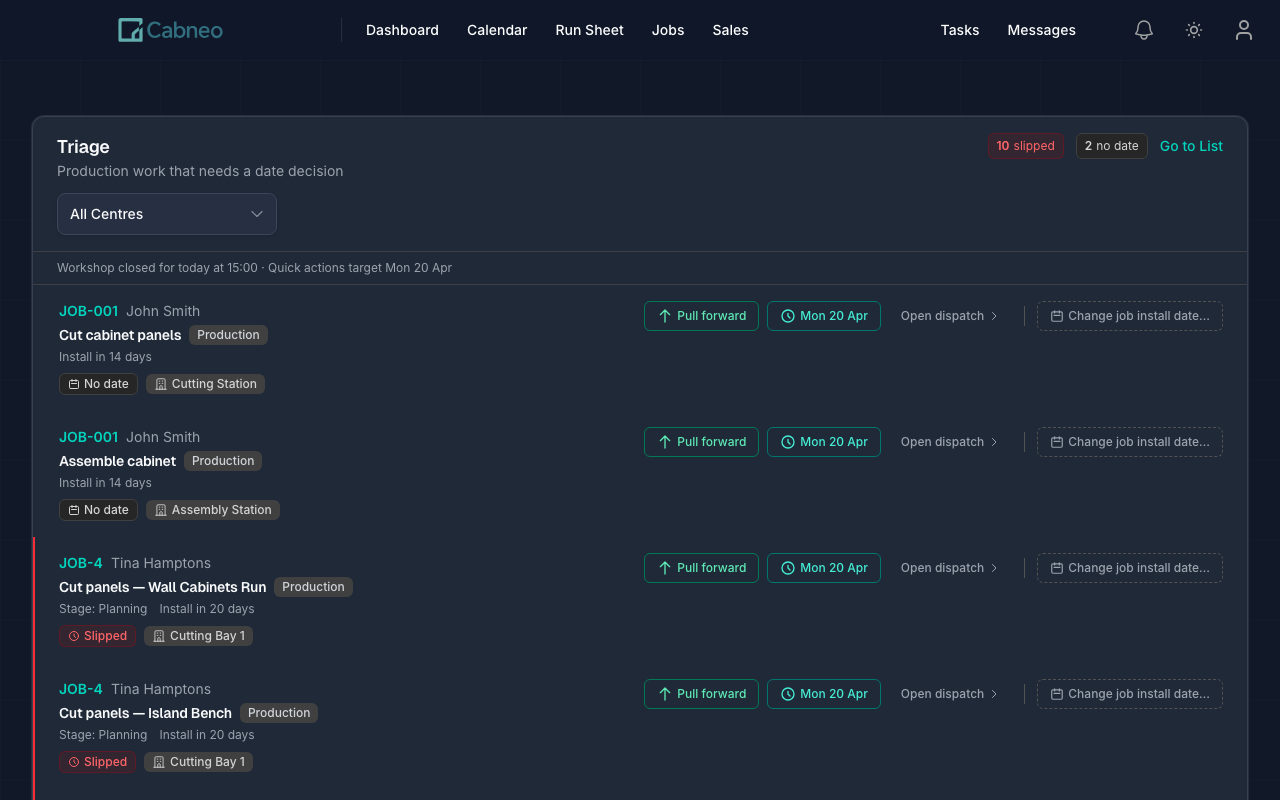Click the red 10 slipped counter badge
Viewport: 1280px width, 800px height.
click(1025, 146)
